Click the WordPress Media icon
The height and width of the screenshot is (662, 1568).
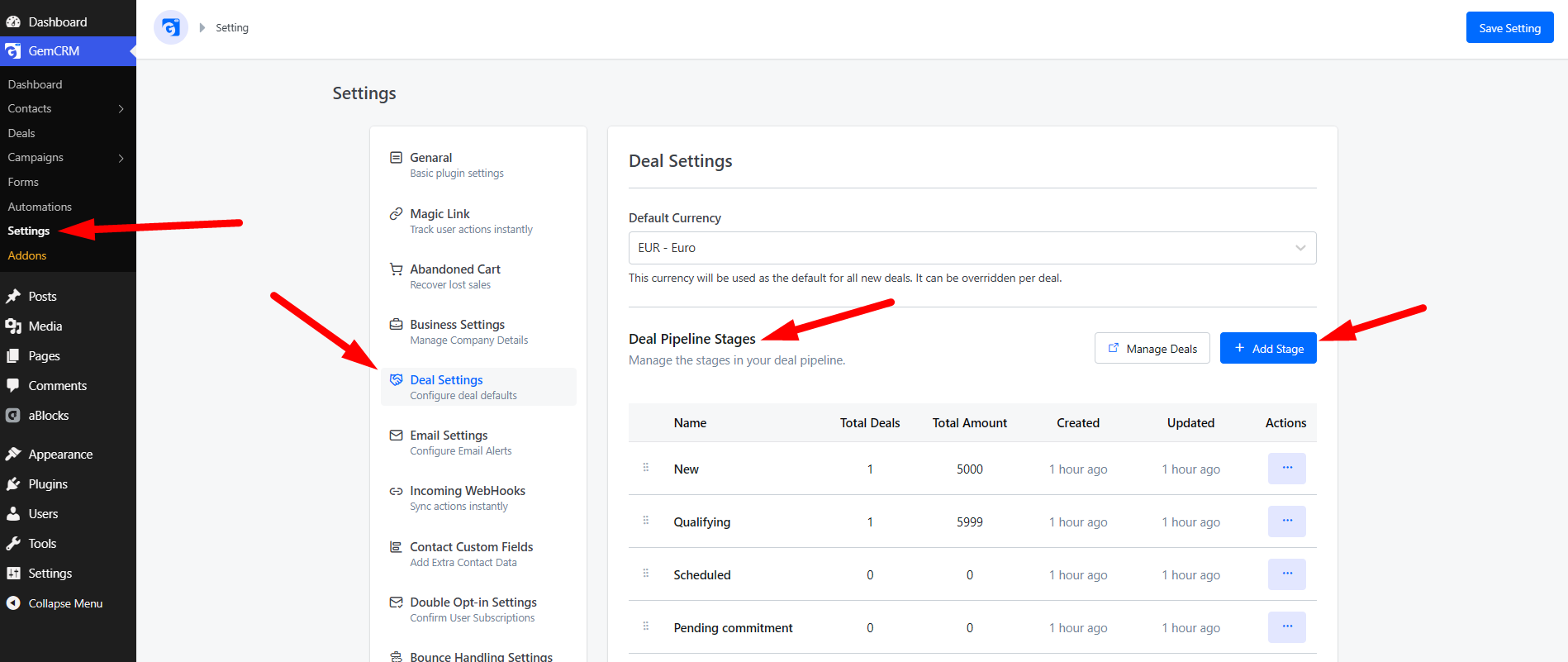13,326
